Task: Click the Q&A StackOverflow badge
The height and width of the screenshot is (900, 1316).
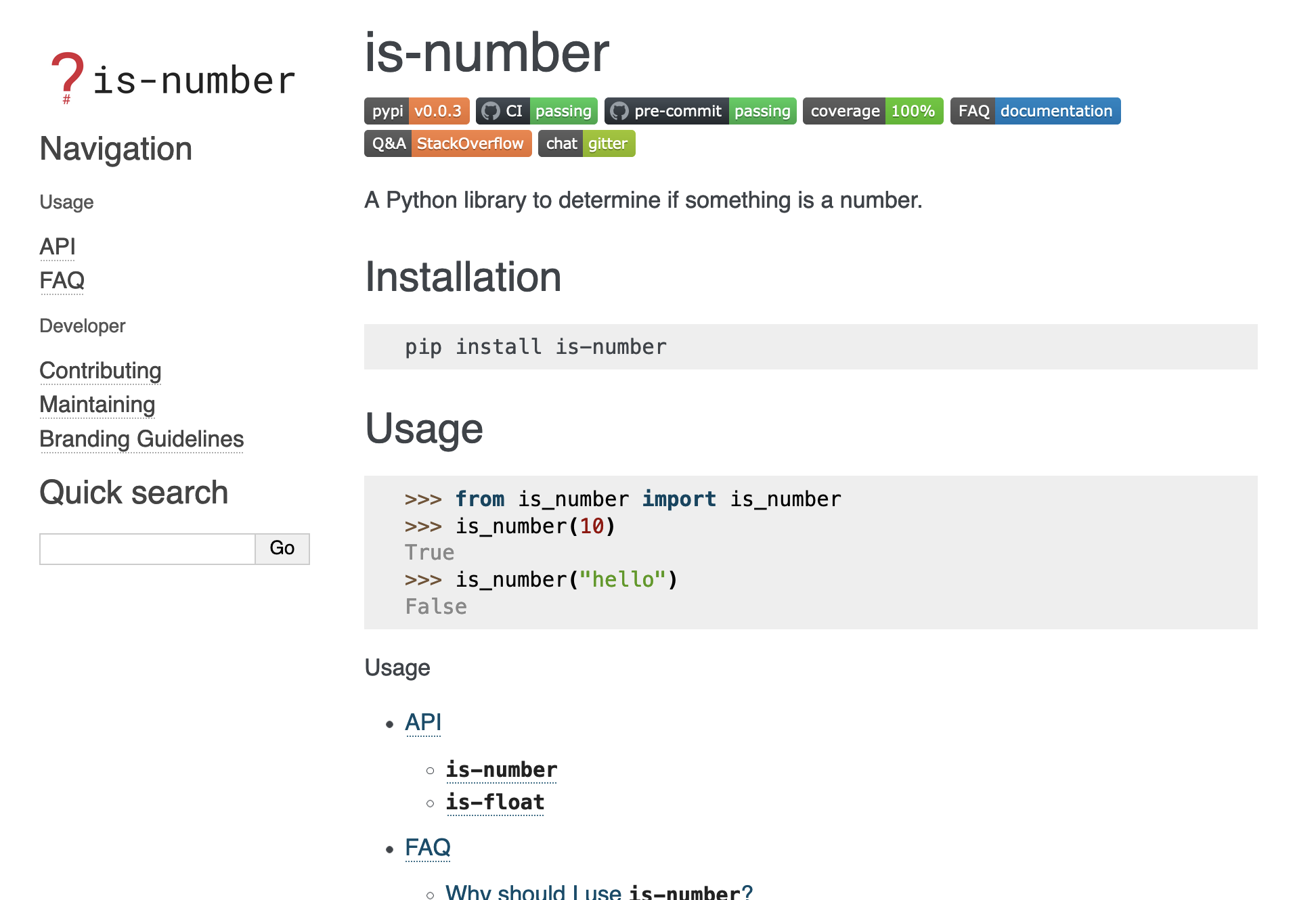Action: tap(447, 143)
